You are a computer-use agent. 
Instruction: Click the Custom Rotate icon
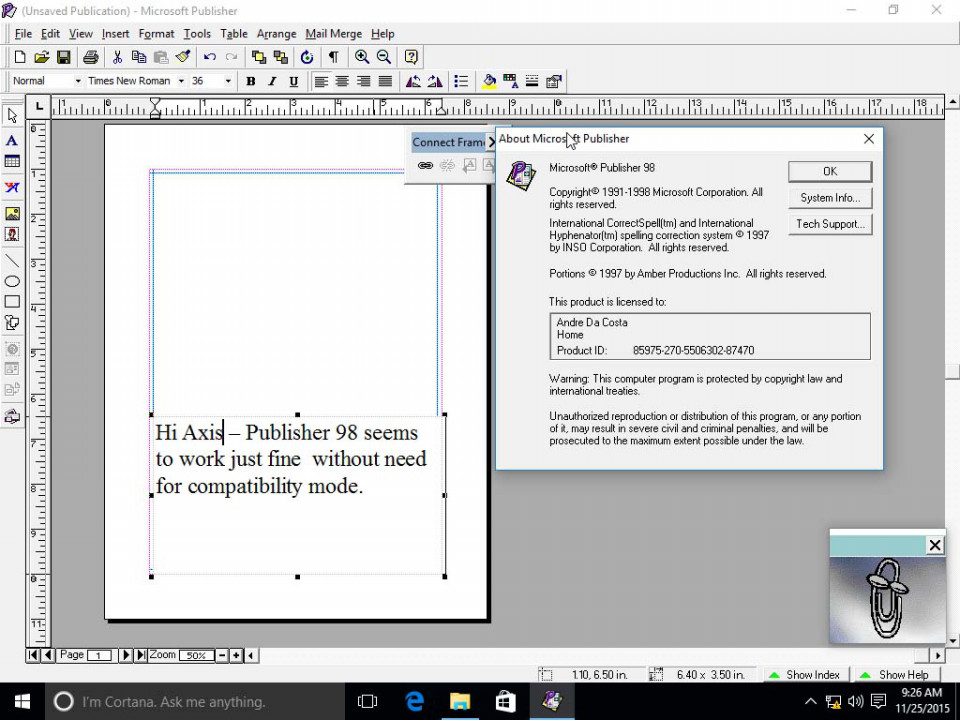point(307,58)
